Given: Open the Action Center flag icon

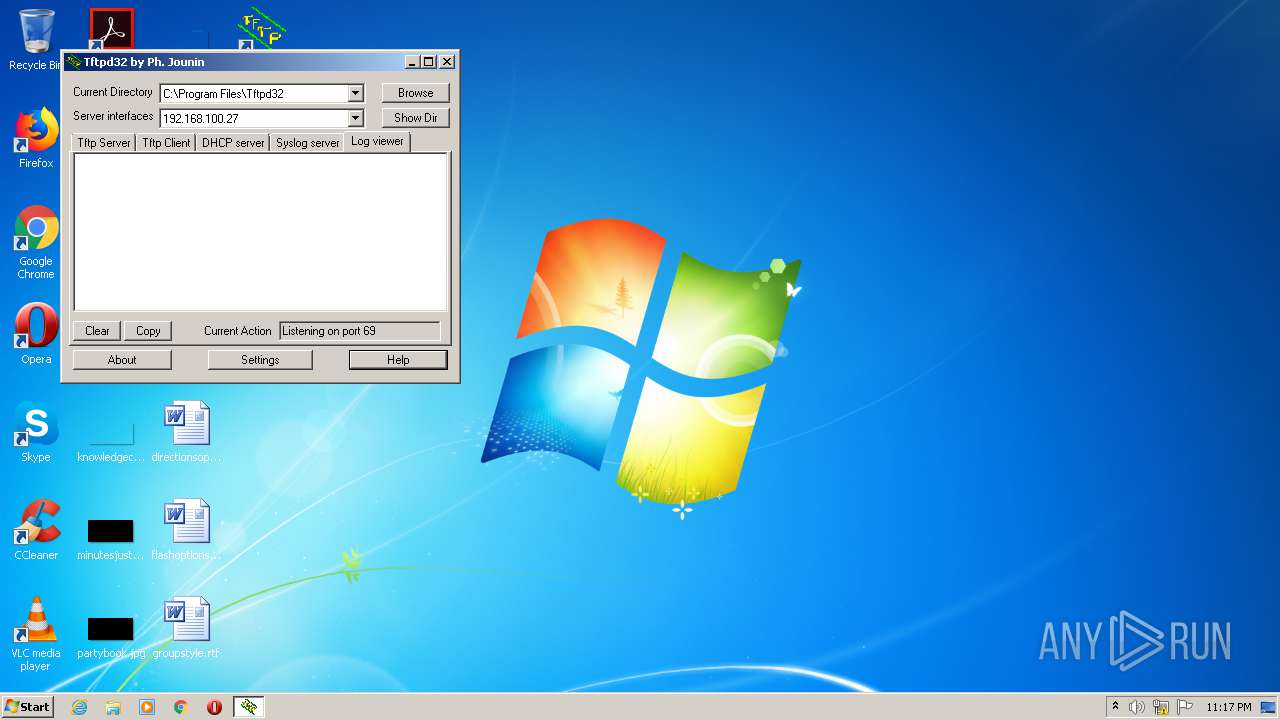Looking at the screenshot, I should 1185,707.
